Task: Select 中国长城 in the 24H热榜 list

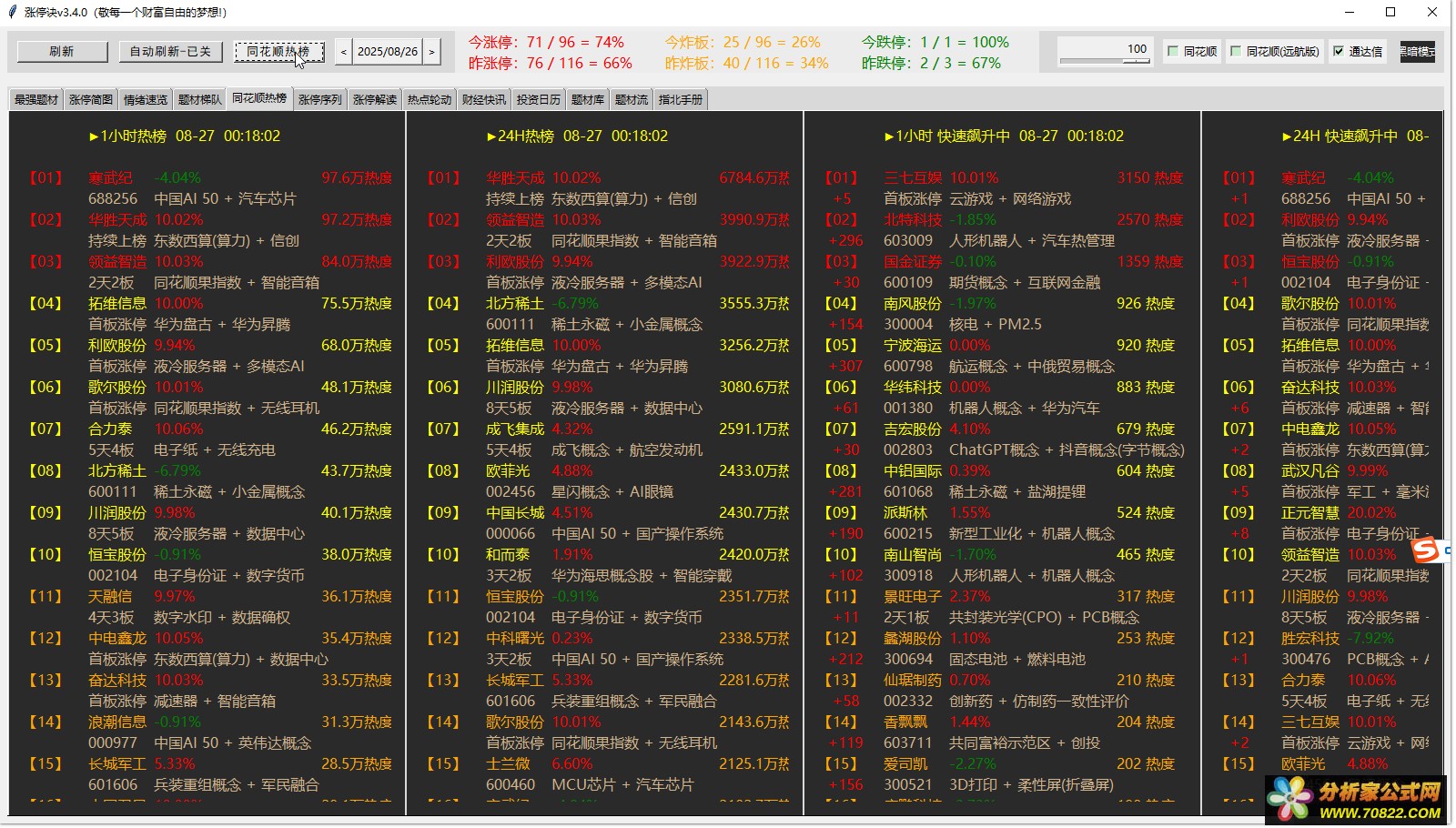Action: click(x=515, y=513)
